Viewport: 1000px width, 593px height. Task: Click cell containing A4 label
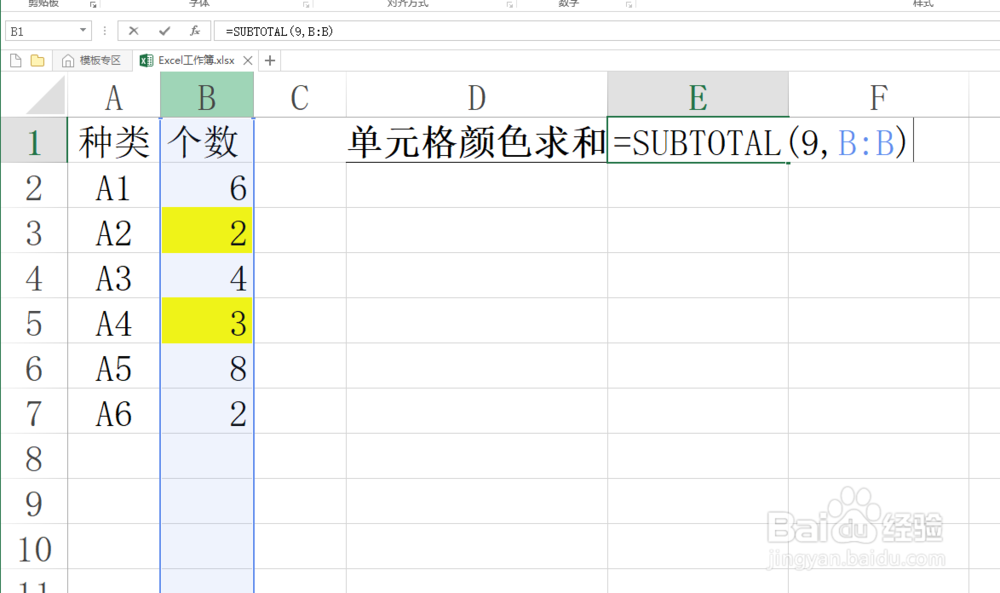[x=114, y=321]
